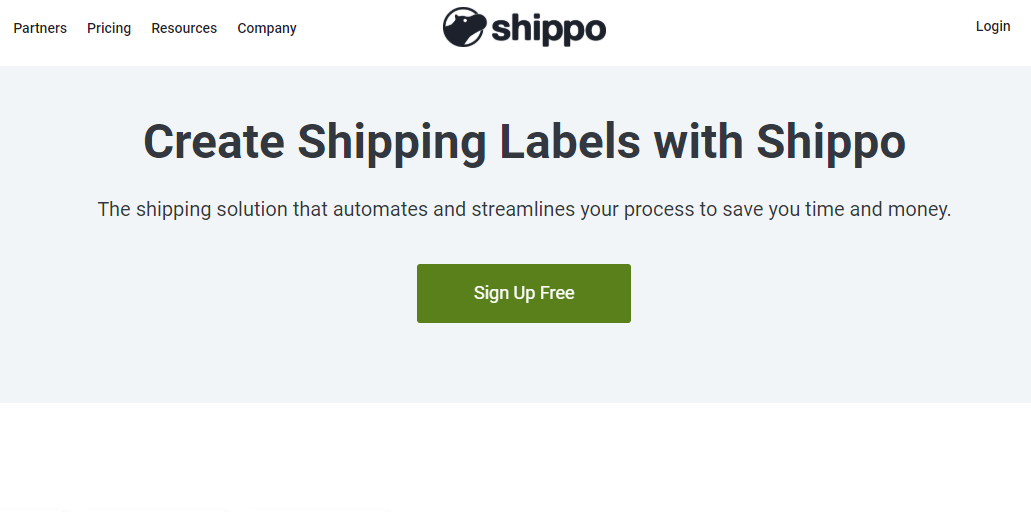Click "time and money" in the tagline
Image resolution: width=1031 pixels, height=512 pixels.
889,210
